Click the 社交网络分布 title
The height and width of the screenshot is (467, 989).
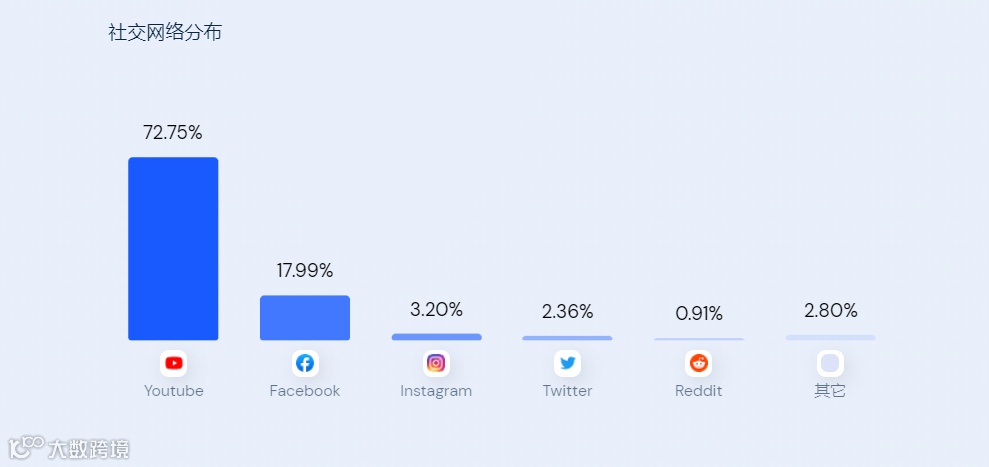165,32
